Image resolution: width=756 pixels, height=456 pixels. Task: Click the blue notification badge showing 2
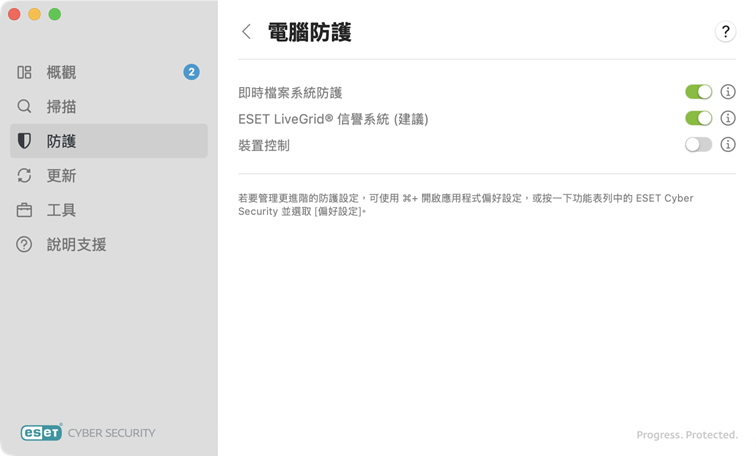click(191, 72)
